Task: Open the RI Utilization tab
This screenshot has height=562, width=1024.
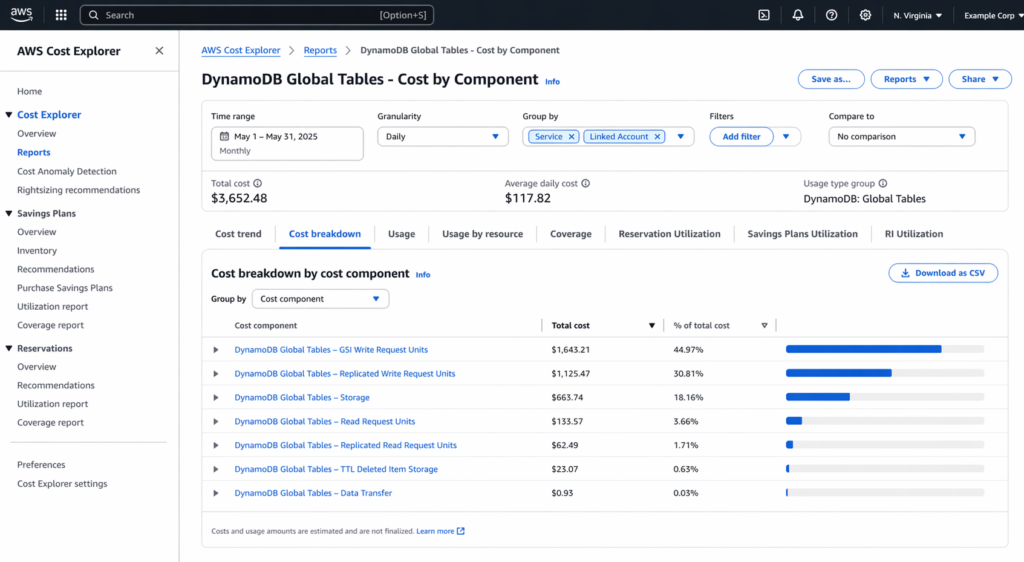Action: pyautogui.click(x=914, y=234)
